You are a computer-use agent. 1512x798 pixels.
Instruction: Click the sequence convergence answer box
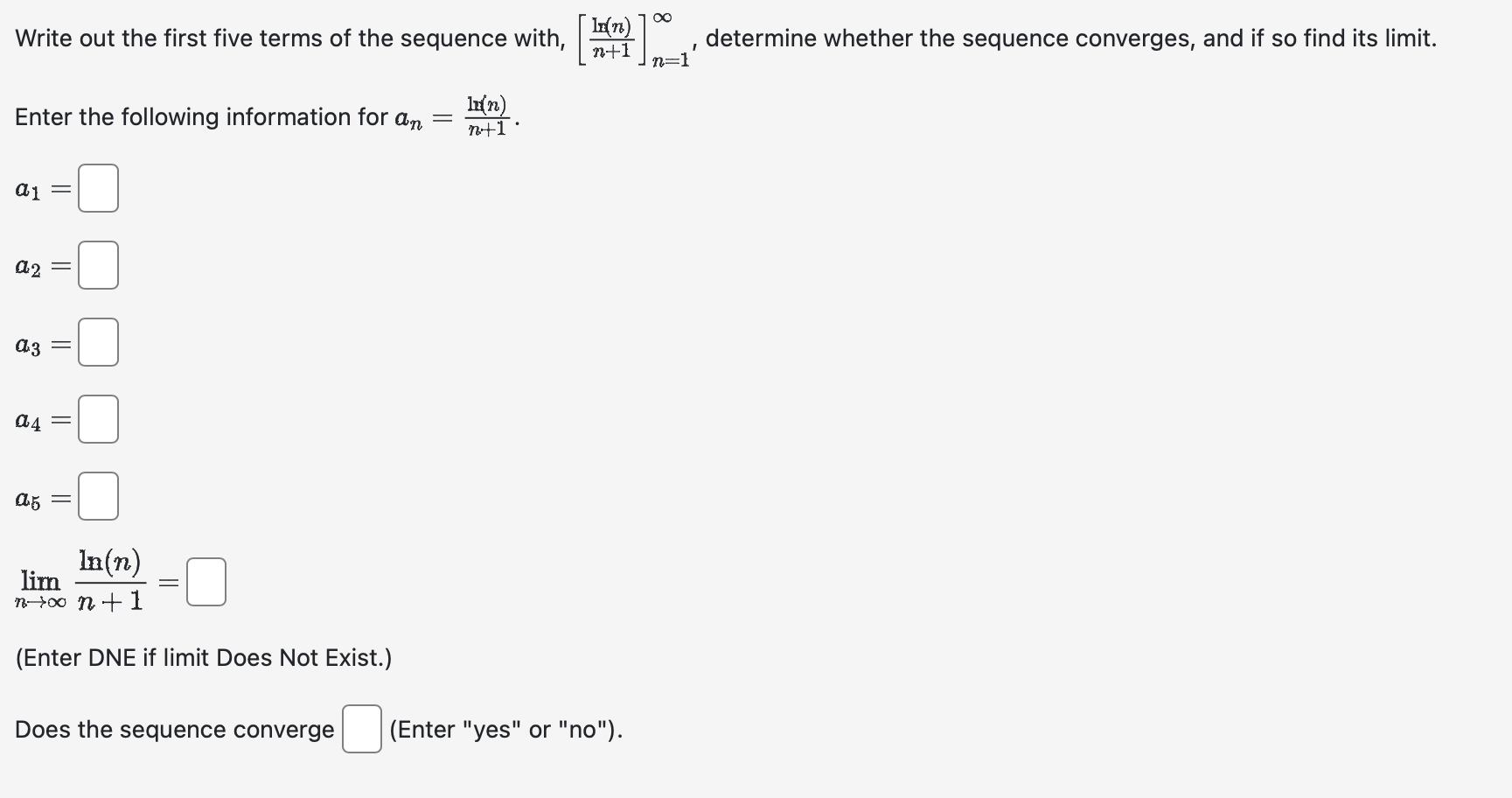point(360,727)
